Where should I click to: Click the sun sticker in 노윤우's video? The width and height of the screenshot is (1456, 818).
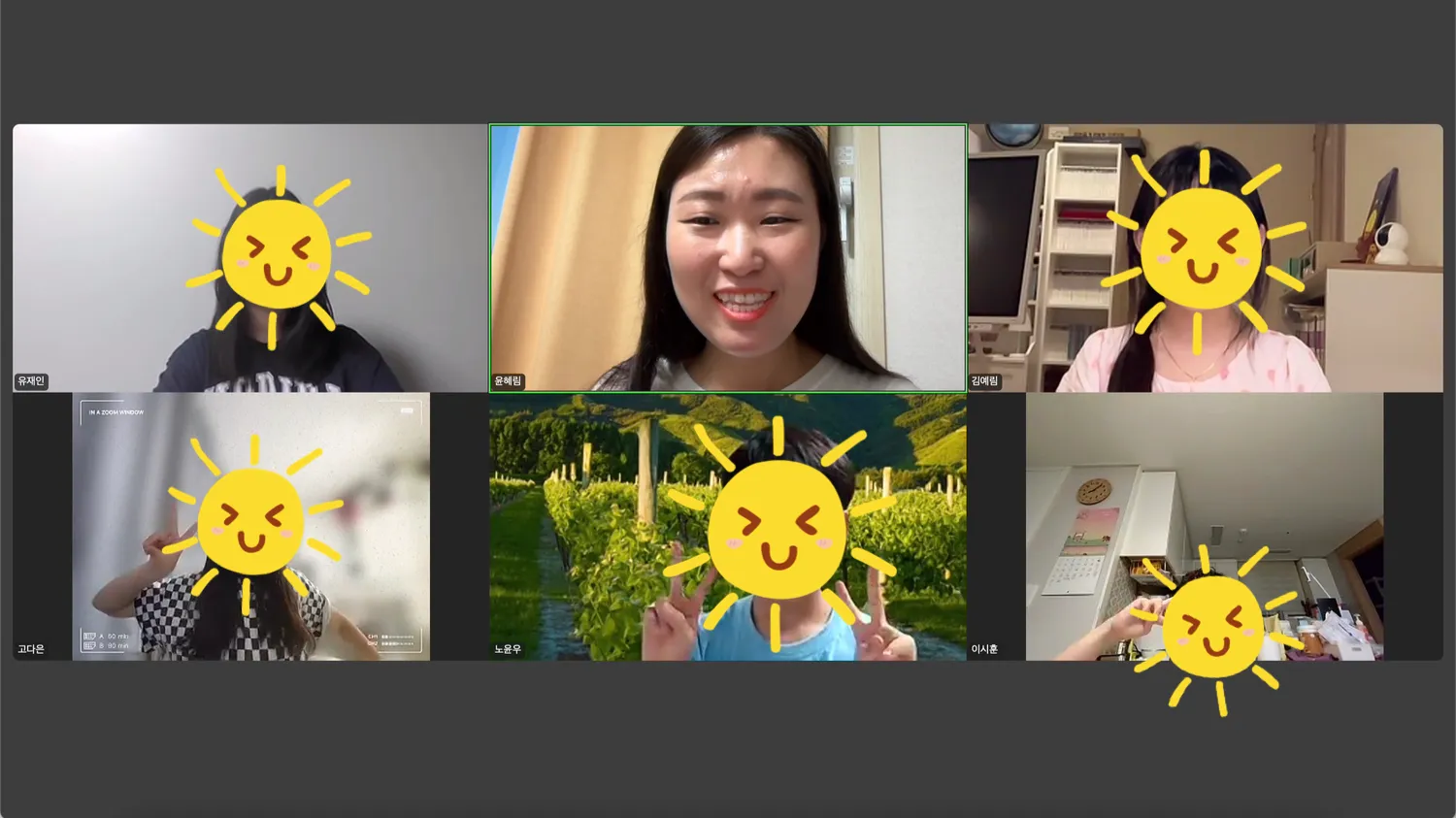click(777, 532)
